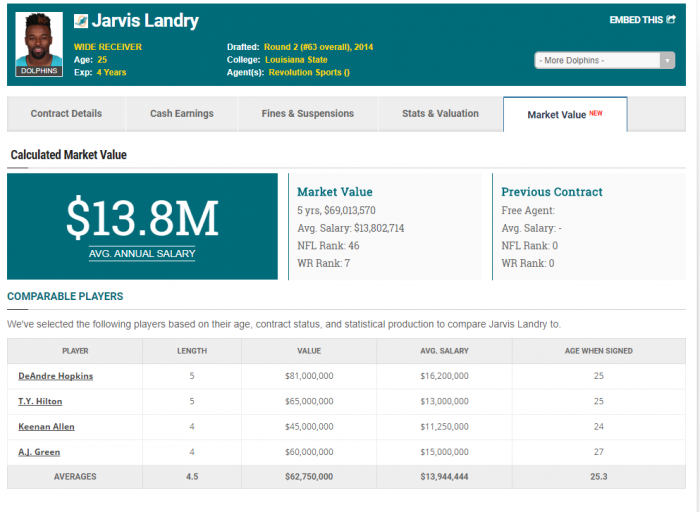Select the Fines & Suspensions tab
The height and width of the screenshot is (512, 700).
[308, 114]
